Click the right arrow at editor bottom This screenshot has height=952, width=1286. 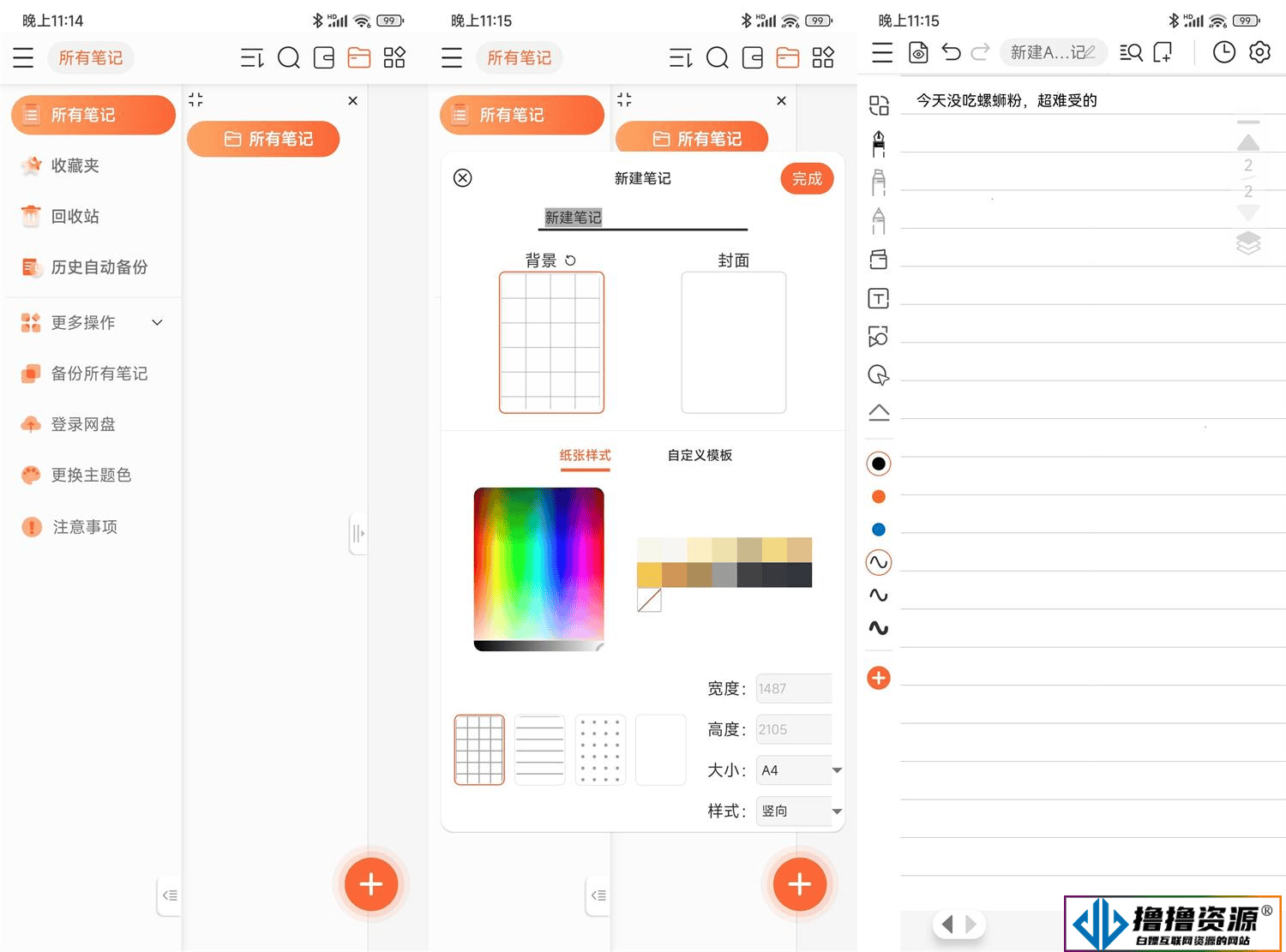[x=971, y=925]
